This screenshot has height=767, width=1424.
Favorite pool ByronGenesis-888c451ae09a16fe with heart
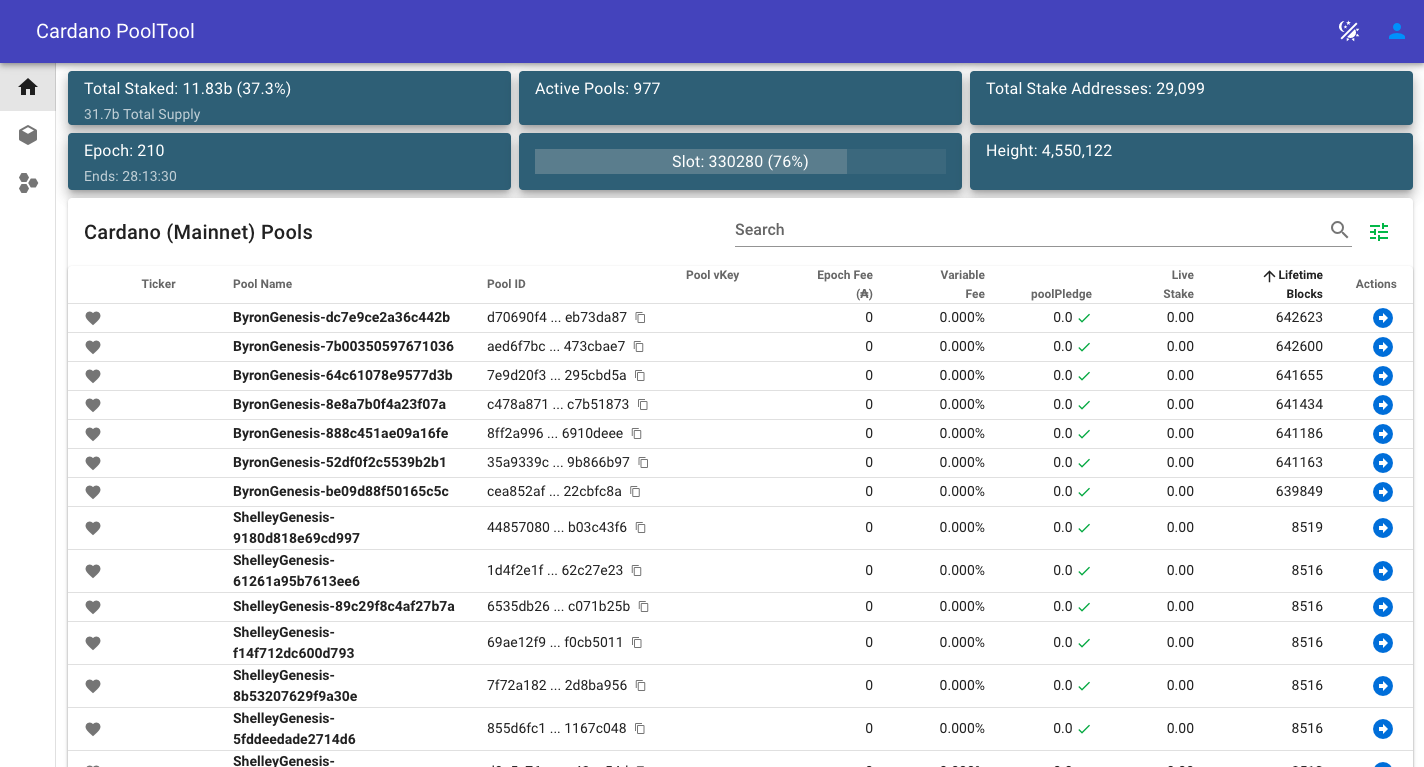coord(93,435)
